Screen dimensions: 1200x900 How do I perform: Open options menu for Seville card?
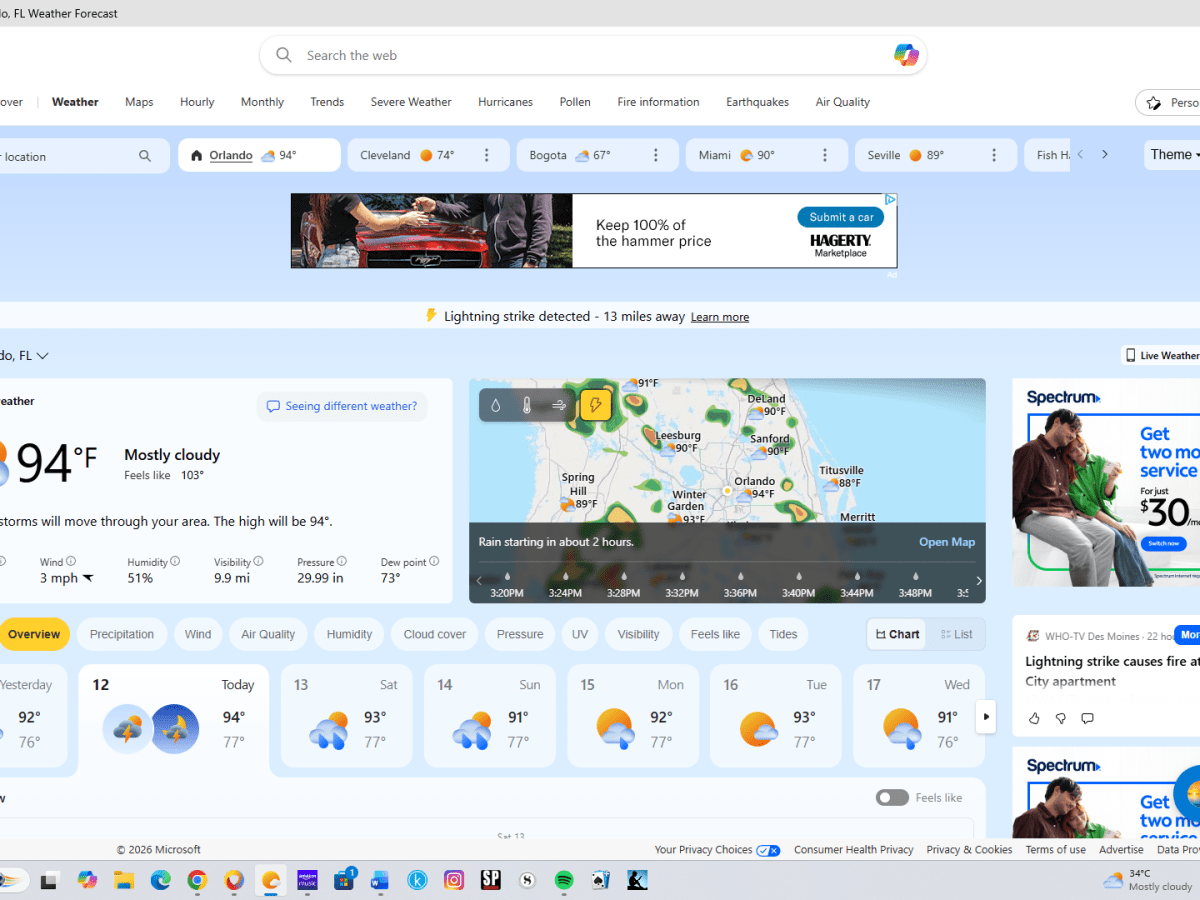coord(994,155)
